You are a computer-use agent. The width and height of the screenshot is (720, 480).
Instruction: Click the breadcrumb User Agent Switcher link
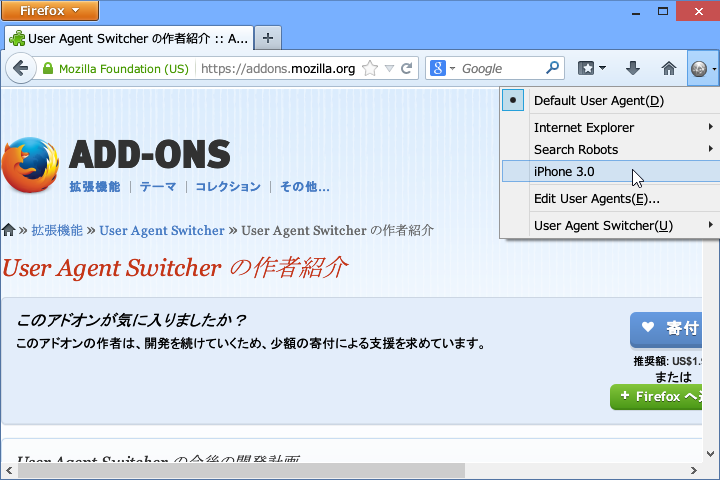pos(162,230)
